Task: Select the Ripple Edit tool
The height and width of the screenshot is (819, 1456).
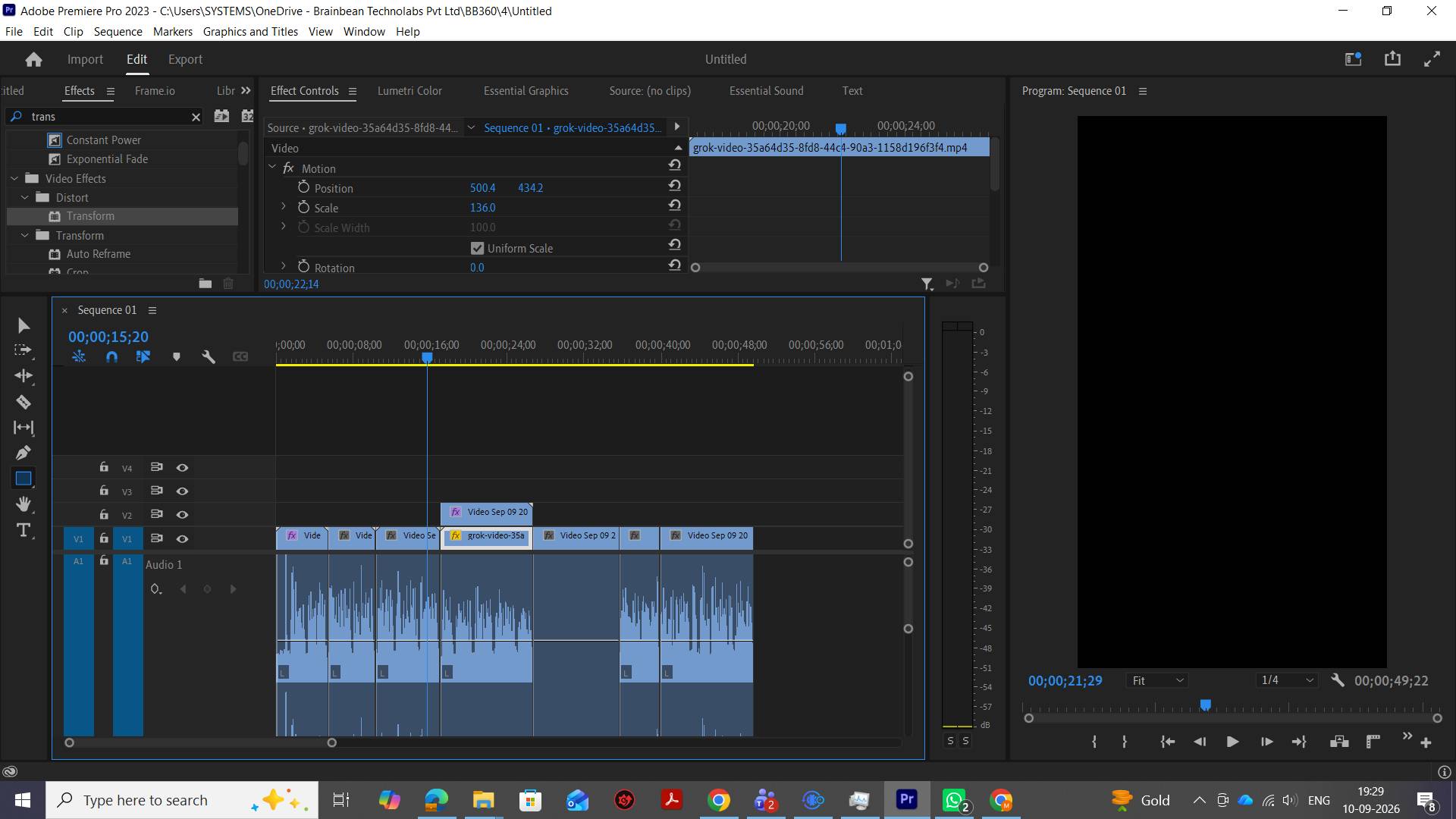Action: [24, 376]
